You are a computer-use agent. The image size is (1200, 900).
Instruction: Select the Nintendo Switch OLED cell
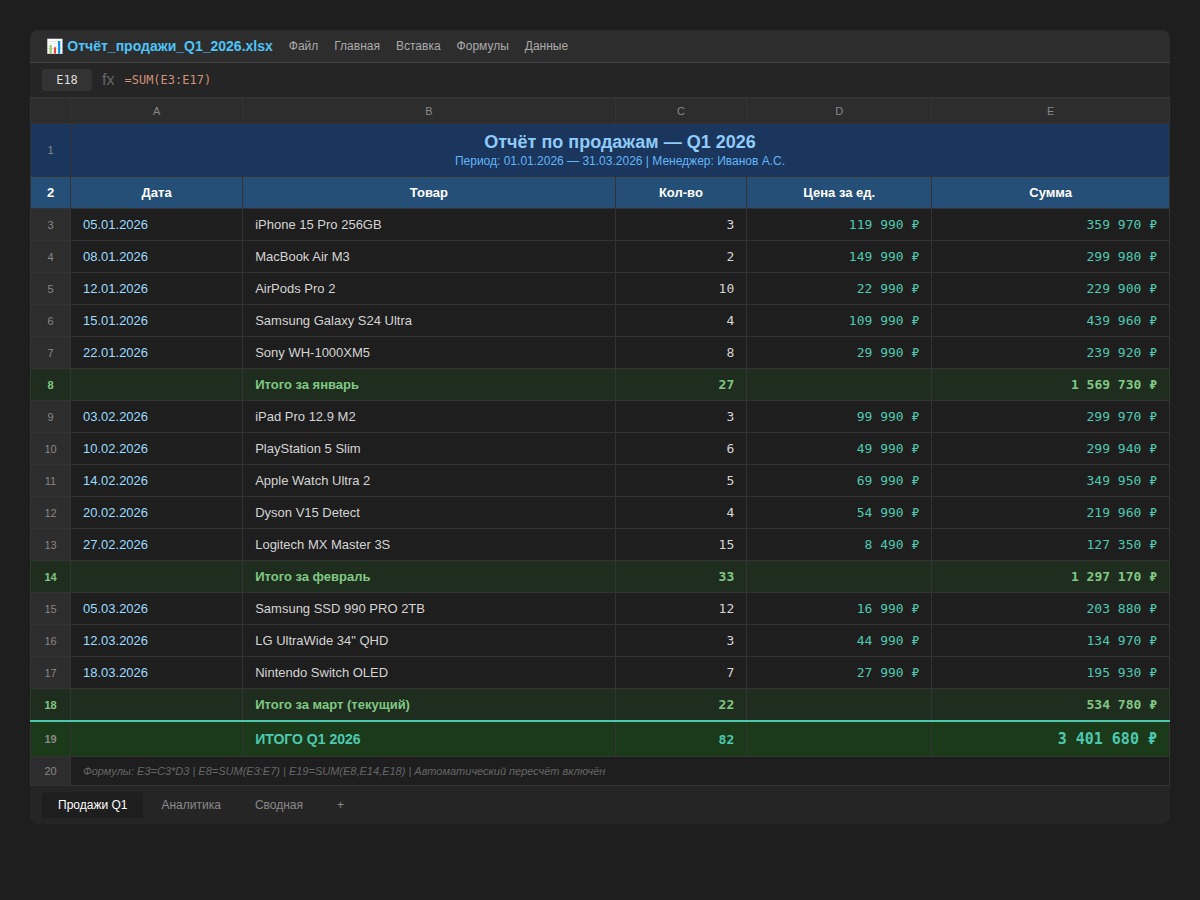(429, 673)
